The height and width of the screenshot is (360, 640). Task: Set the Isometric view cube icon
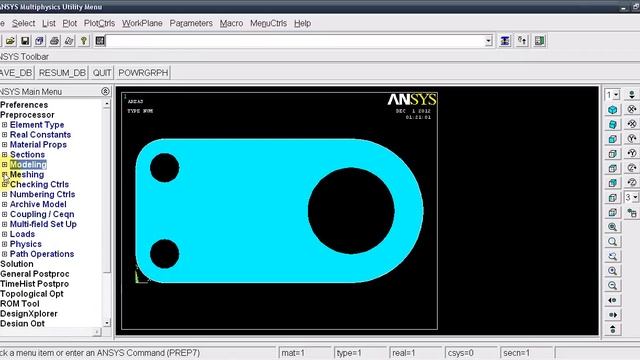pyautogui.click(x=612, y=110)
